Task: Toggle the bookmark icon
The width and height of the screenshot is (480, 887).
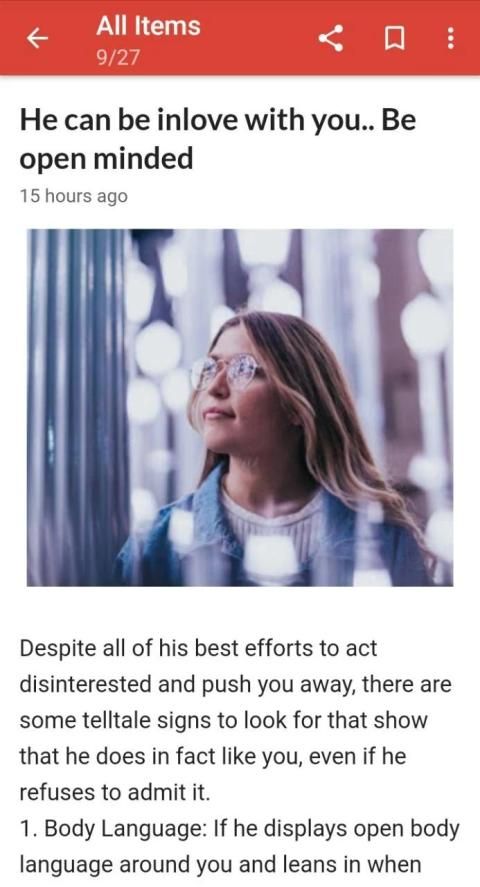Action: (x=394, y=39)
